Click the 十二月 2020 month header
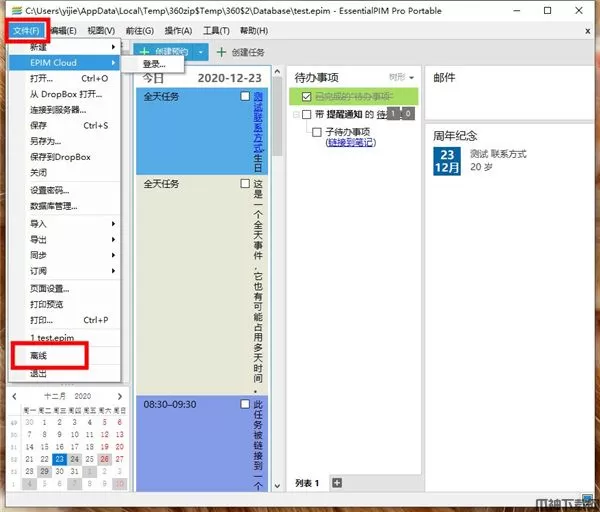 tap(67, 396)
